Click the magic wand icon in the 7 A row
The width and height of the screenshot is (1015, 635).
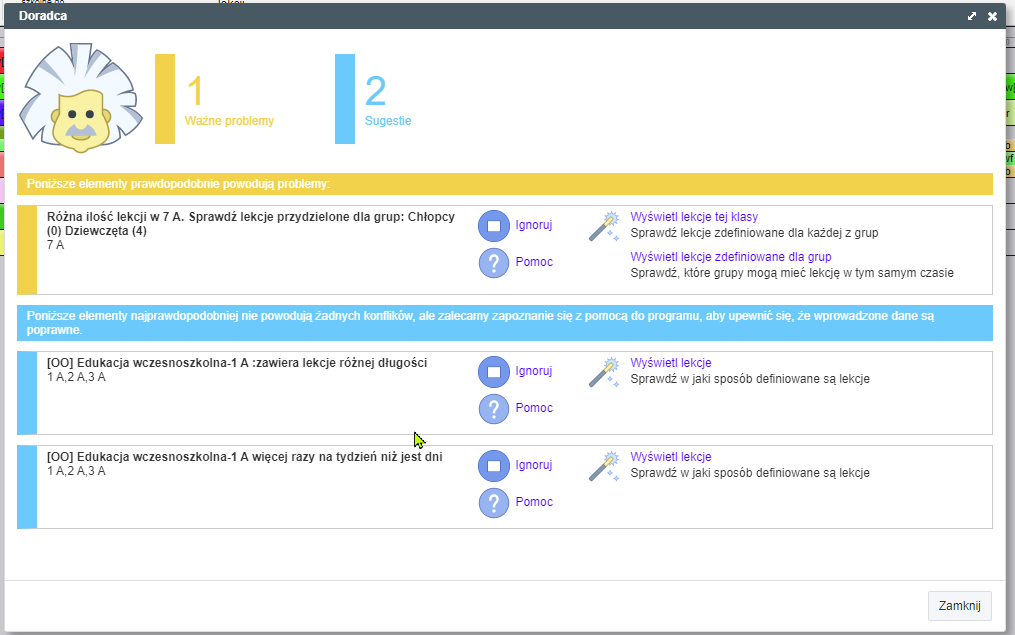(603, 226)
